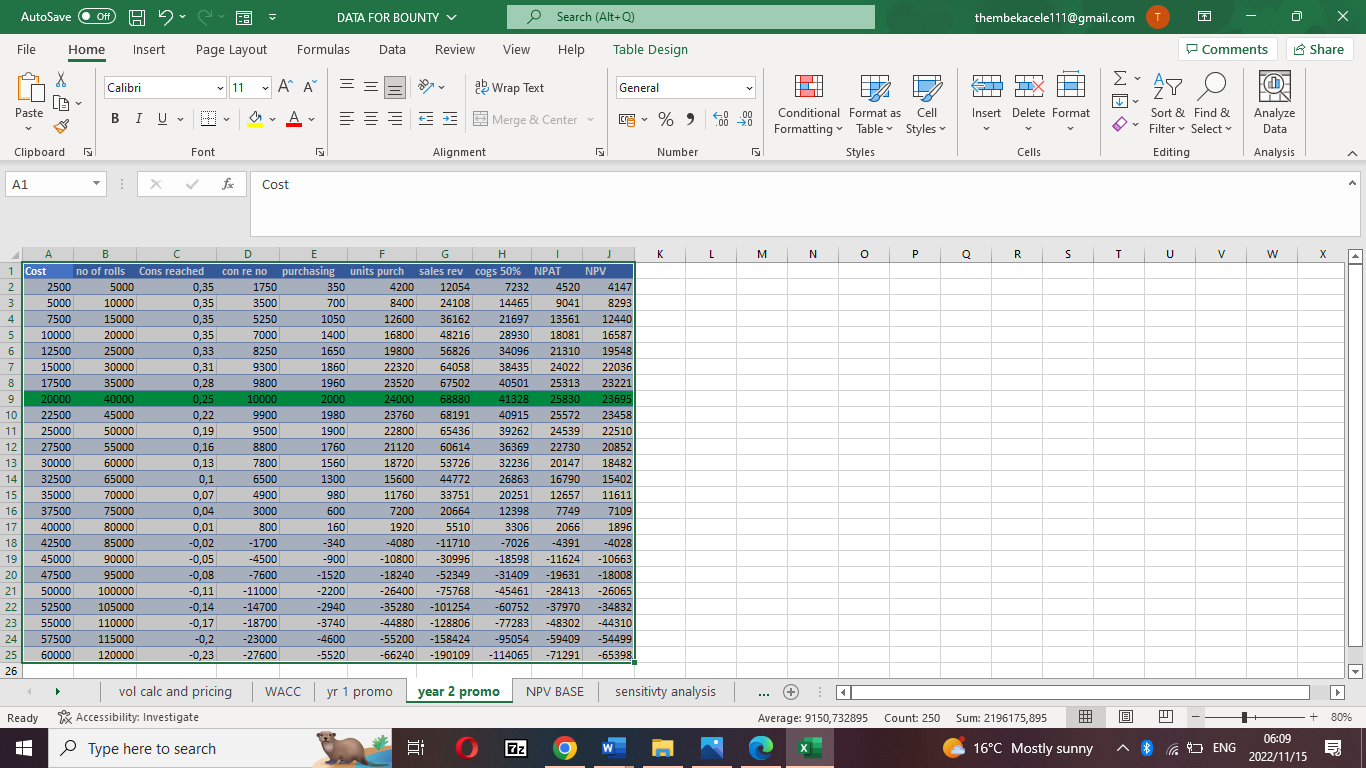Expand the Name Box dropdown
The image size is (1366, 768).
[96, 184]
